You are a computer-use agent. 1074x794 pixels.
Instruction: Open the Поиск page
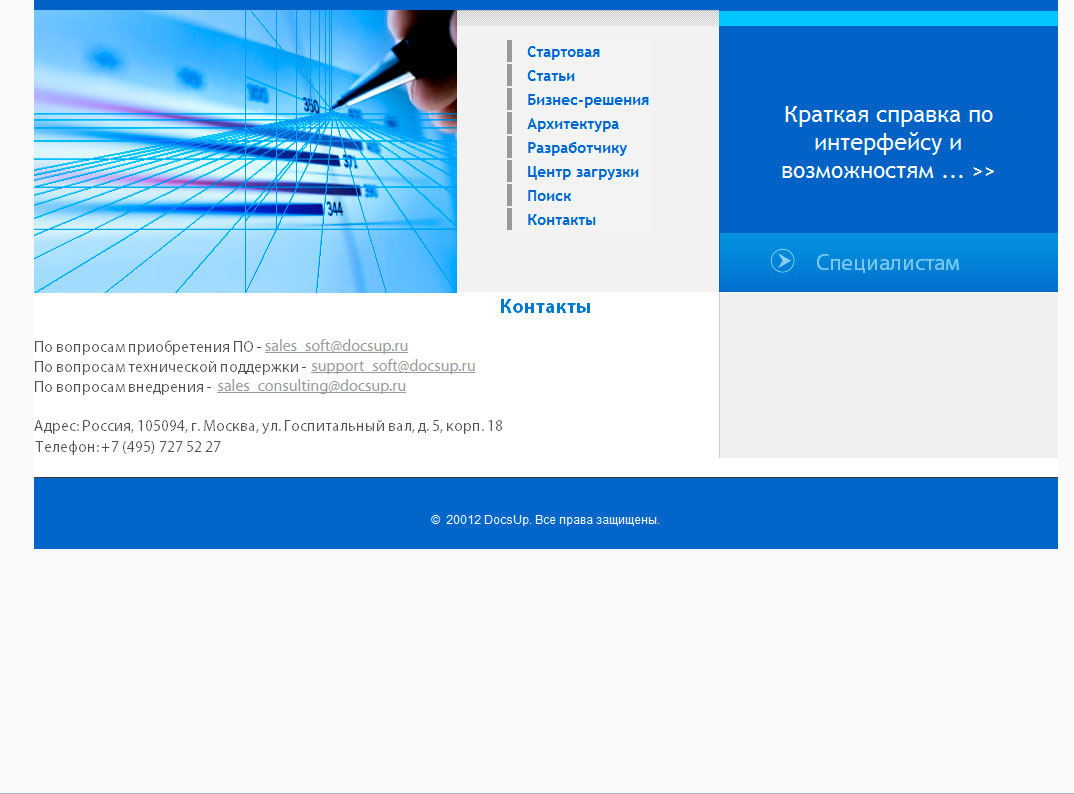(x=549, y=196)
